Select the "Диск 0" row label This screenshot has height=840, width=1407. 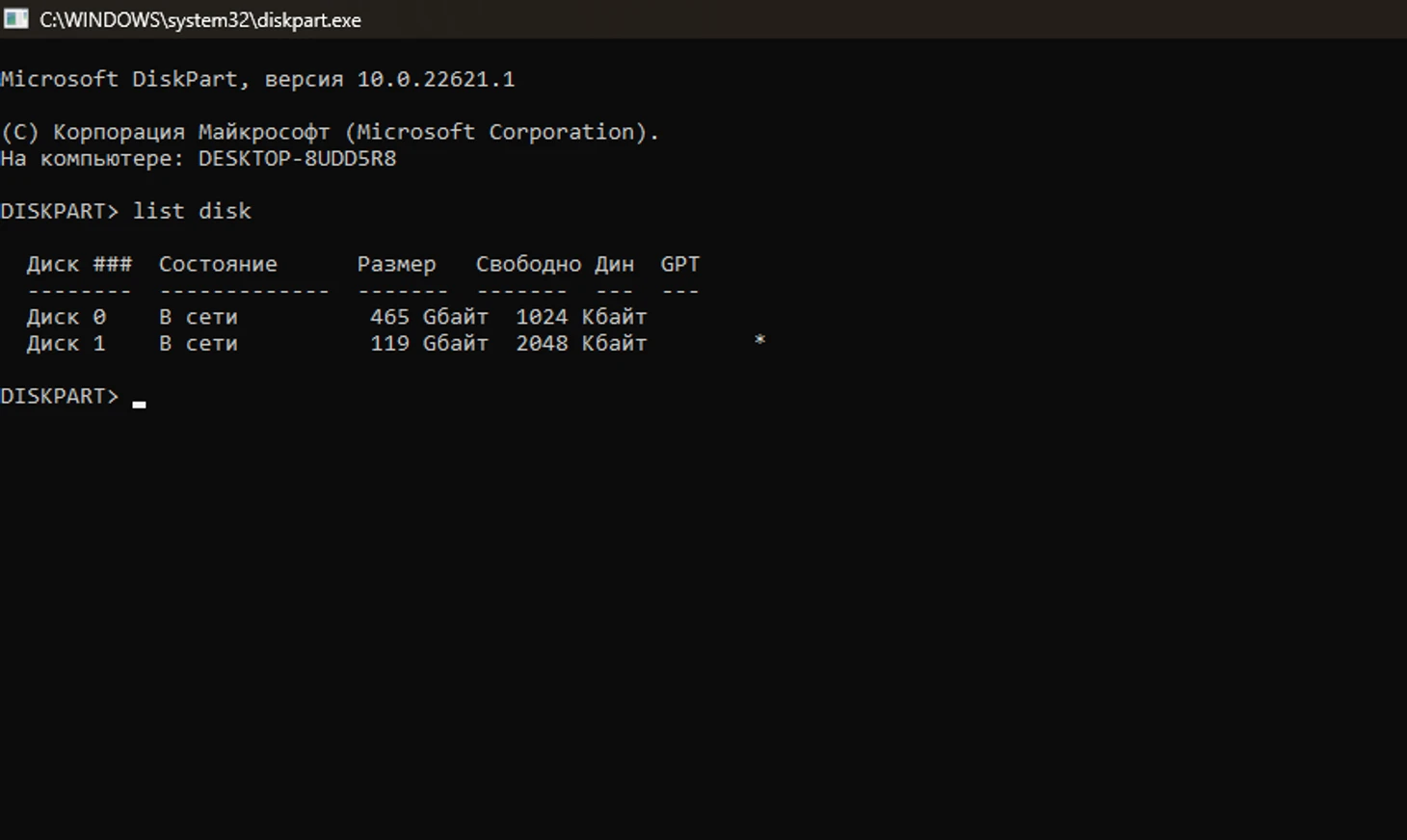click(x=66, y=317)
